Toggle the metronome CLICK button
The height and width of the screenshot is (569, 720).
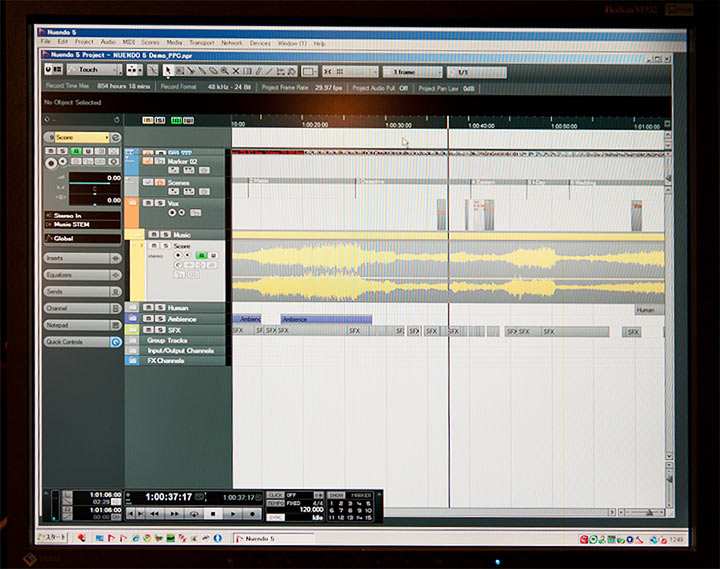pos(276,495)
